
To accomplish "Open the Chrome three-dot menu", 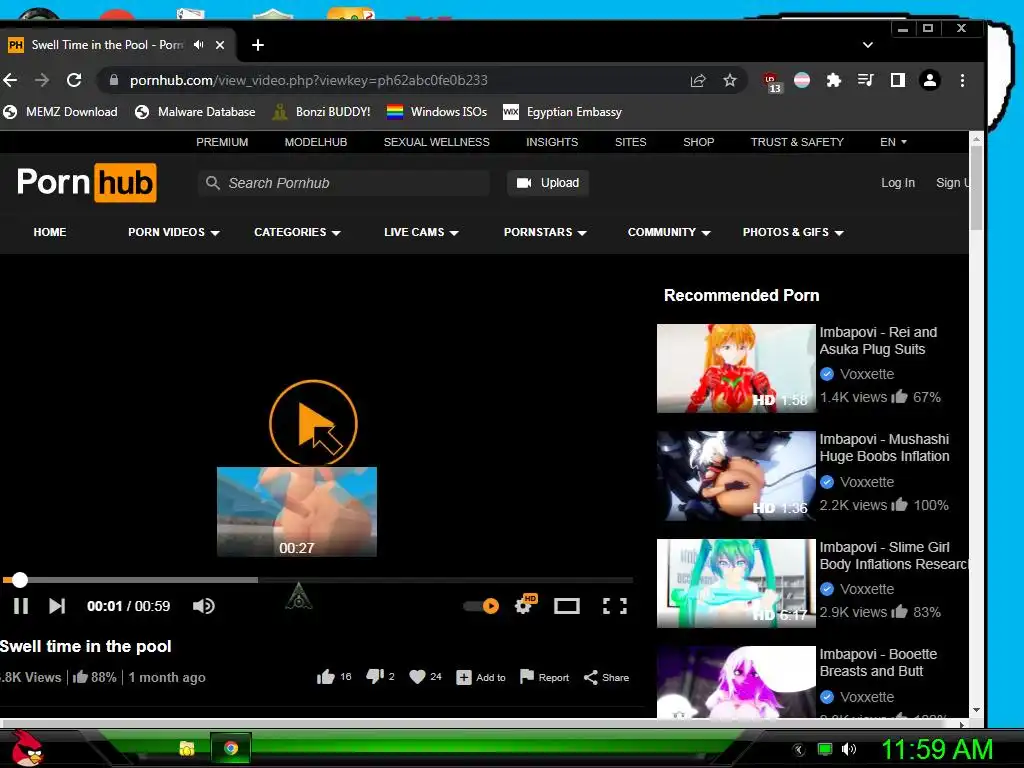I will pyautogui.click(x=962, y=80).
